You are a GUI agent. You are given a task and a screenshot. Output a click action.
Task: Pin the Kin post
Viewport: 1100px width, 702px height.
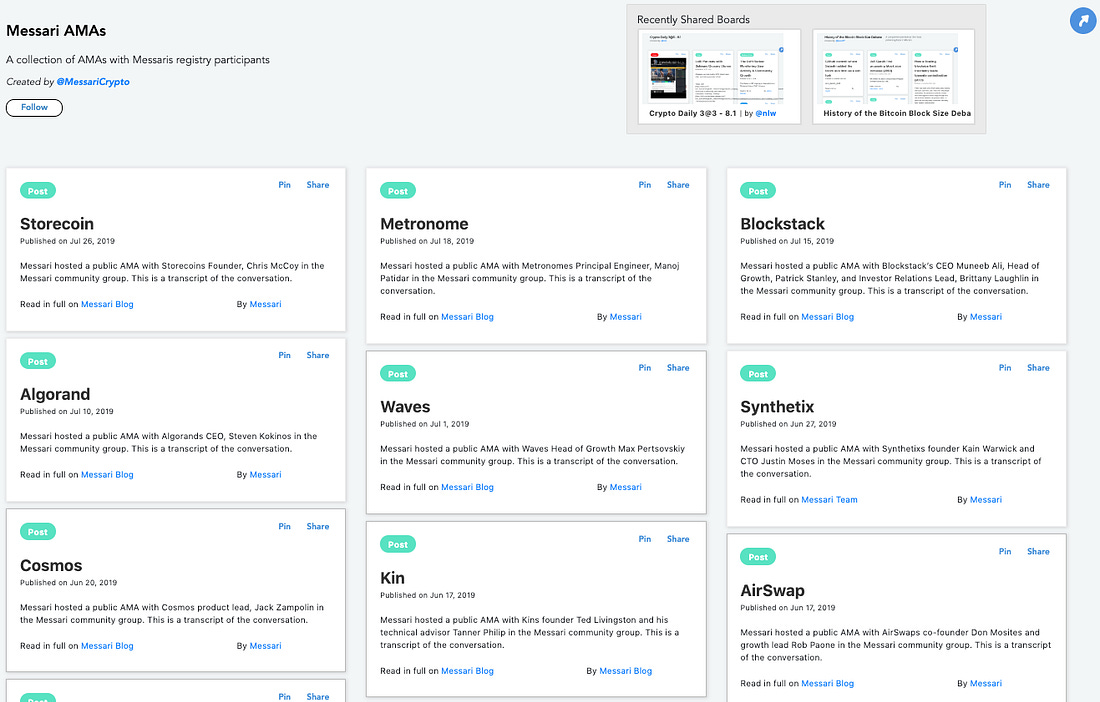(645, 539)
